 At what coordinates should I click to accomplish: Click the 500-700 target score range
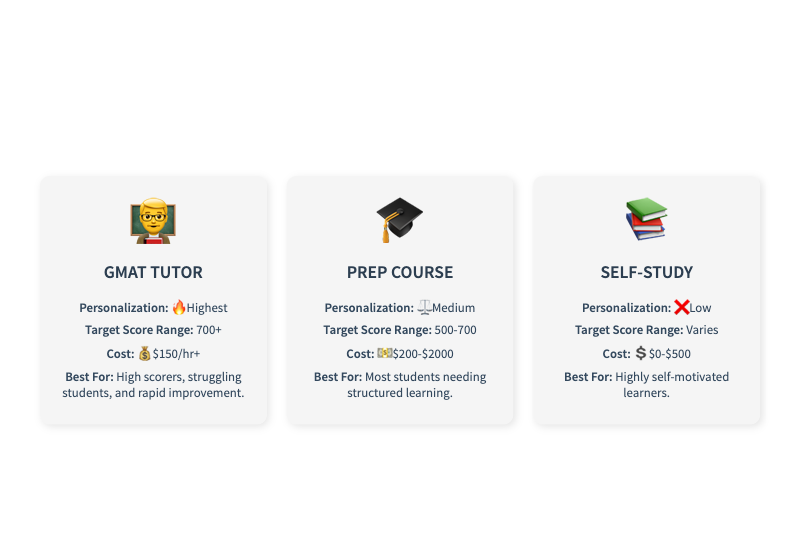pos(455,330)
